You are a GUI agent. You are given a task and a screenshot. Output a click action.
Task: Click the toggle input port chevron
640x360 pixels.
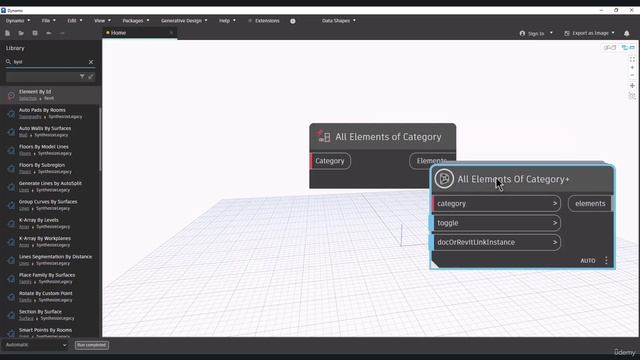[x=555, y=223]
